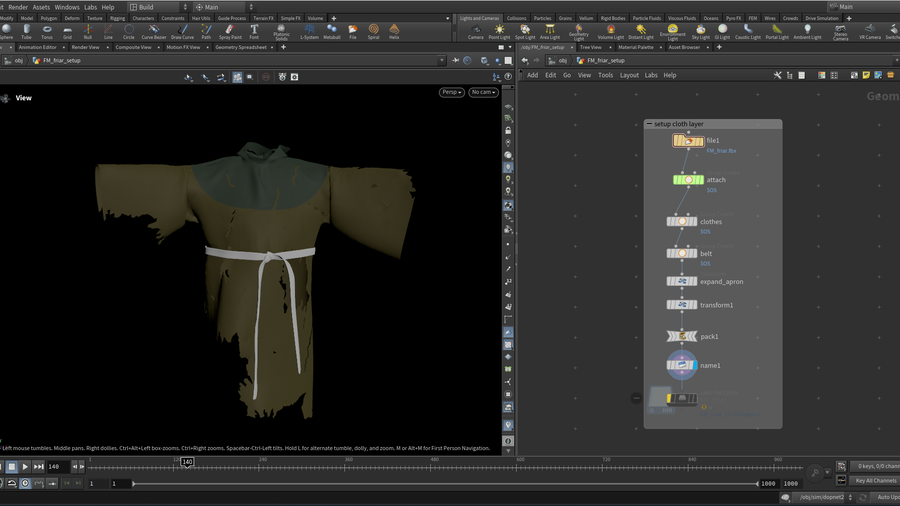Switch to the Material Palette tab
Screen dimensions: 900x506
click(636, 48)
